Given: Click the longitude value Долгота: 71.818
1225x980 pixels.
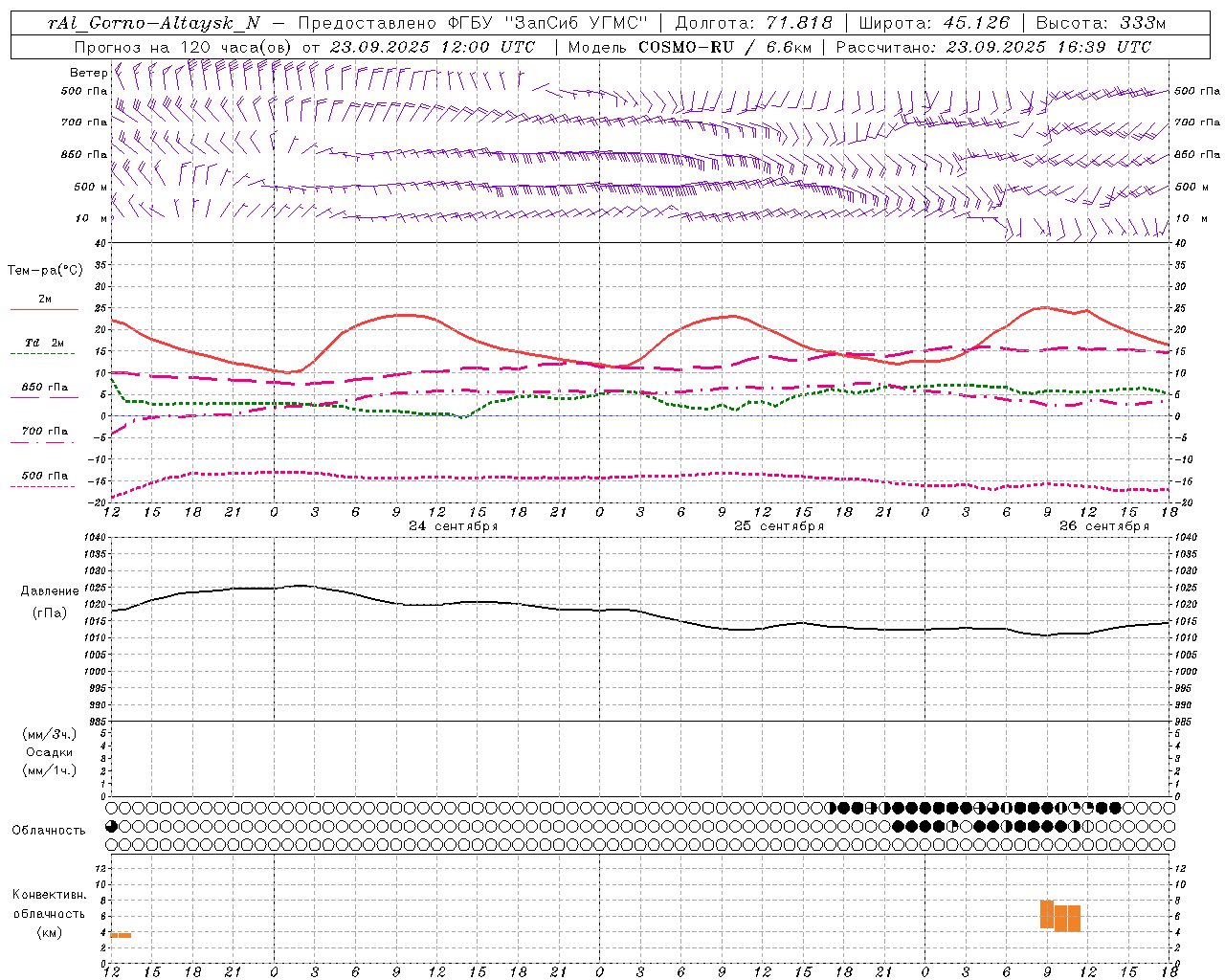Looking at the screenshot, I should [x=754, y=23].
